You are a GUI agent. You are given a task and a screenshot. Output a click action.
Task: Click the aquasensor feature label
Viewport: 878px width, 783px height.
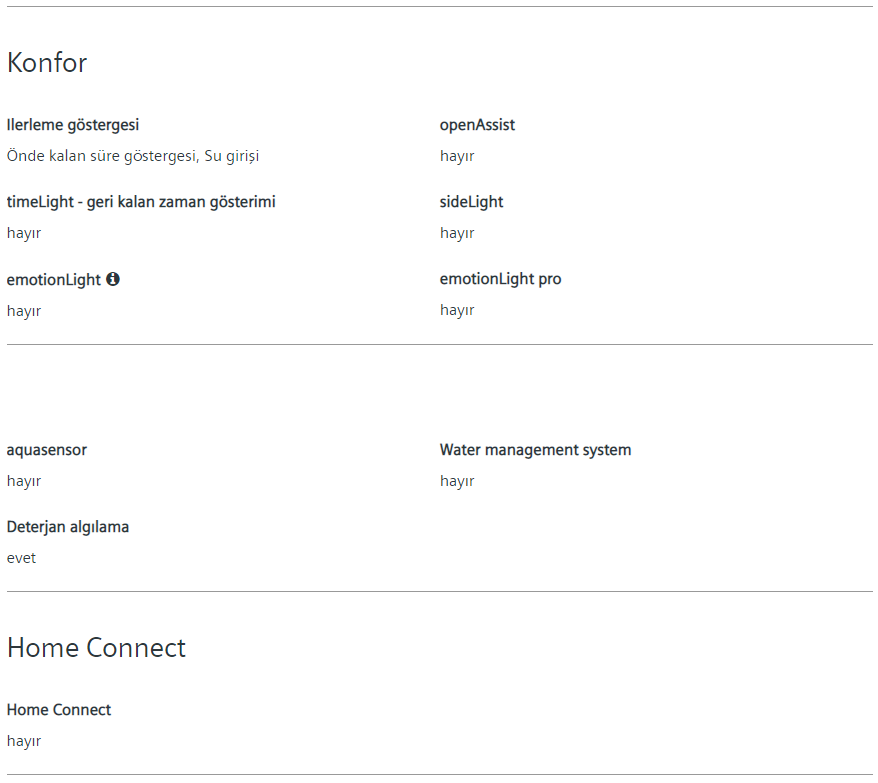[47, 450]
